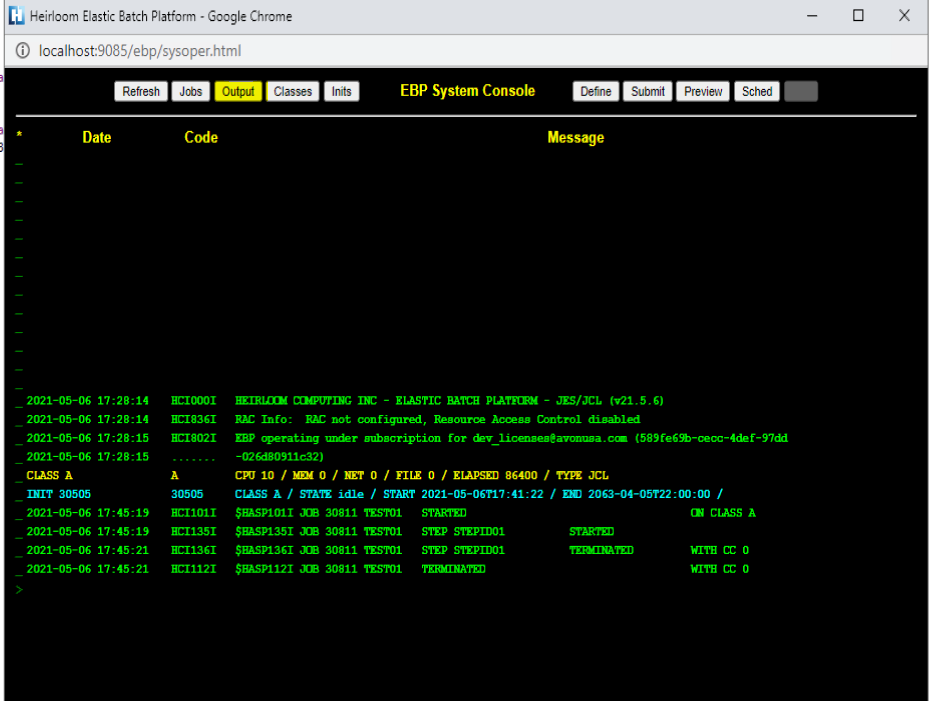
Task: Select the highlighted Output button
Action: click(x=238, y=91)
